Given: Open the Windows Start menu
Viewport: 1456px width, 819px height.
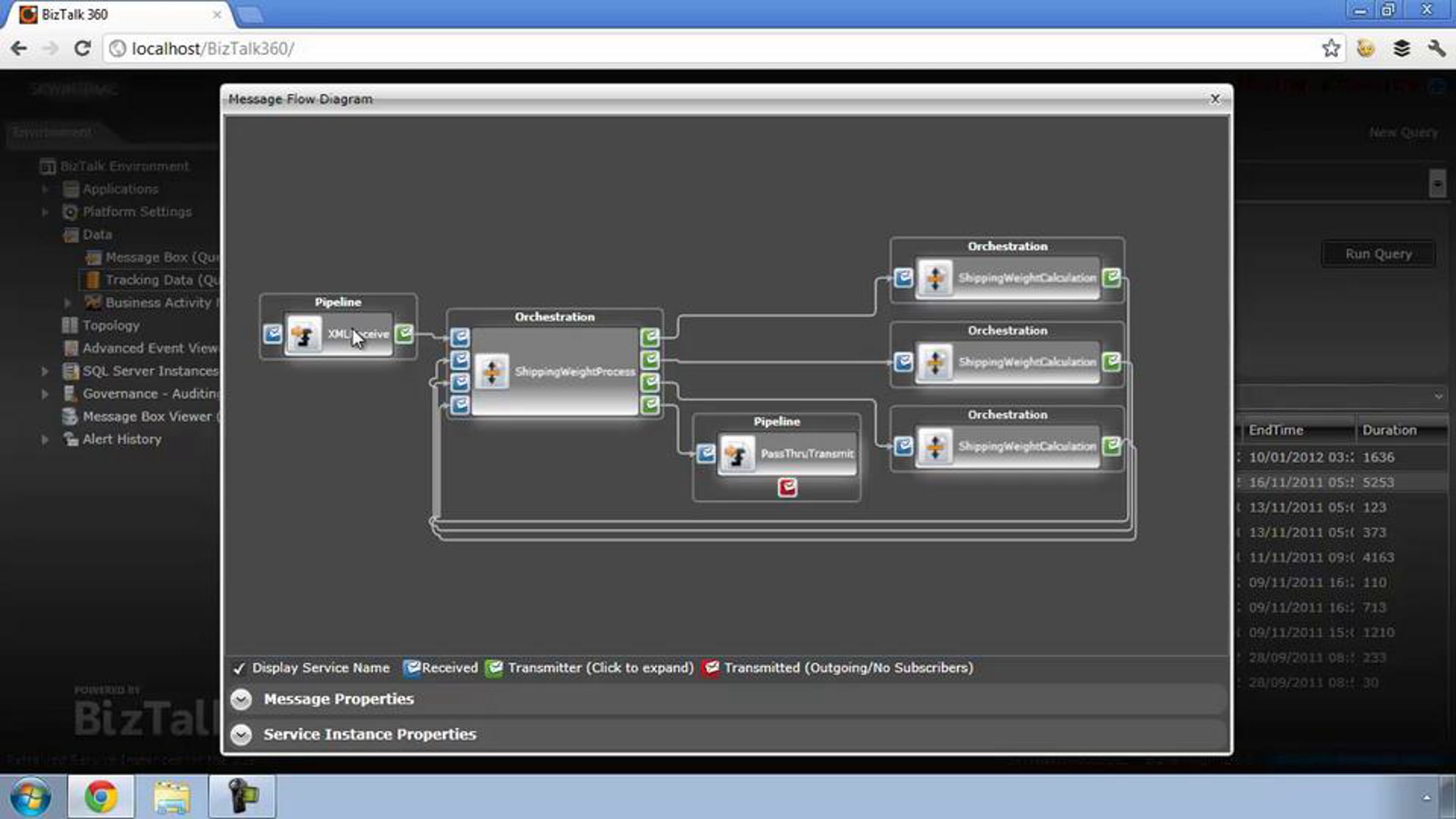Looking at the screenshot, I should point(30,797).
